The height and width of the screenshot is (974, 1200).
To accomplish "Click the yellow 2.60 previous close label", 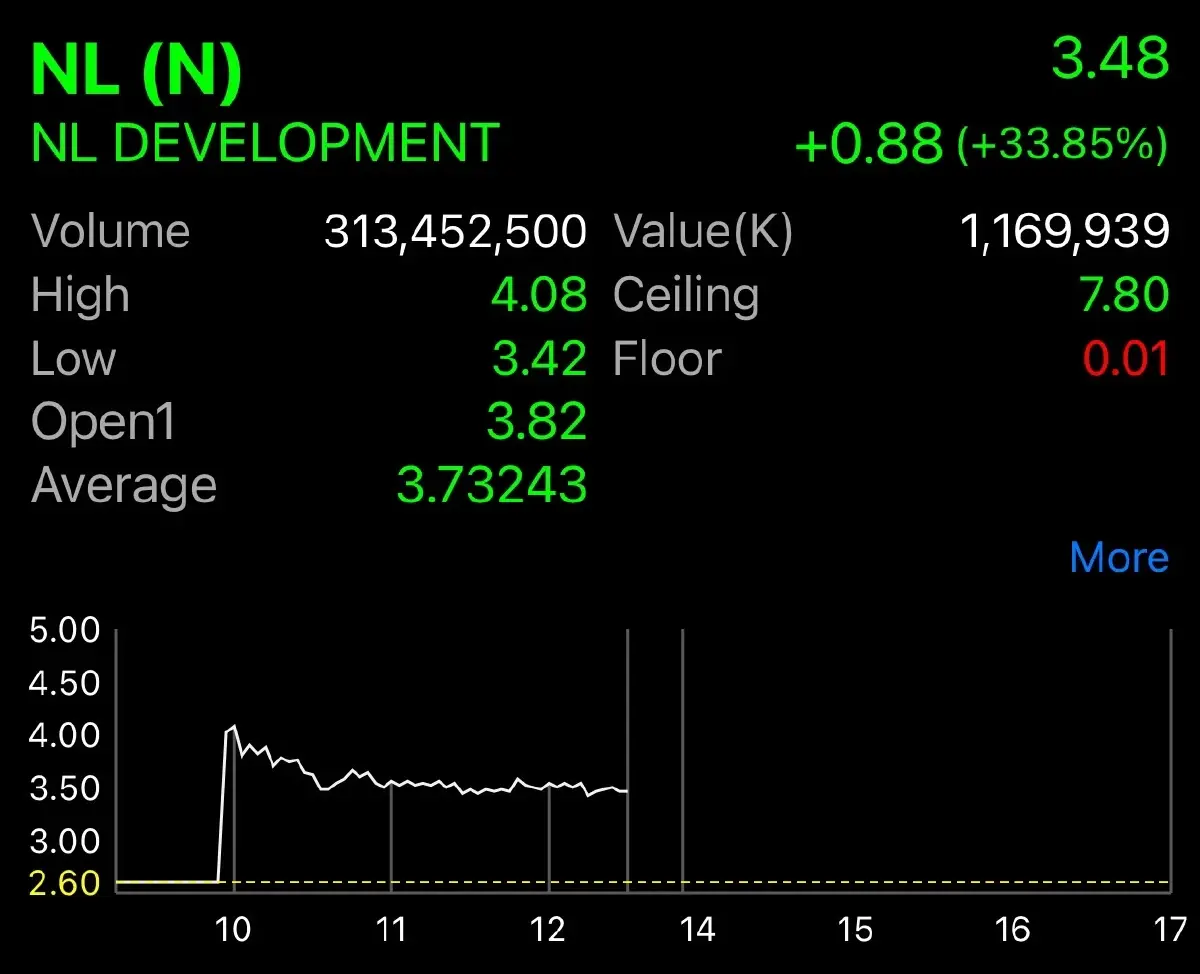I will (65, 884).
